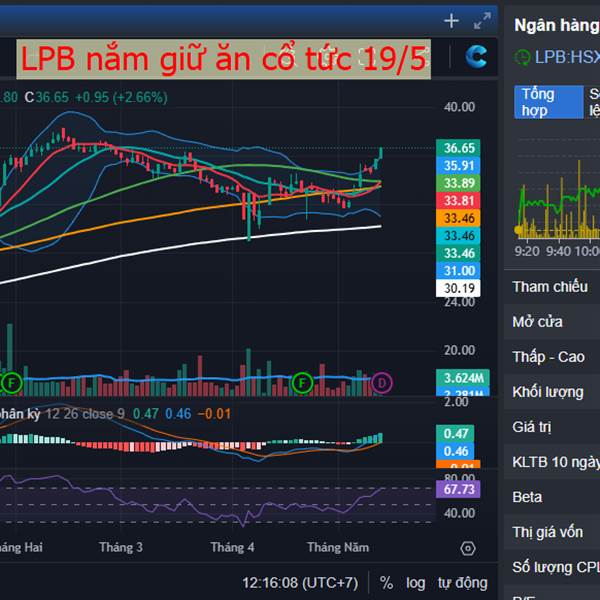Select the Tổng hợp tab

pyautogui.click(x=548, y=102)
